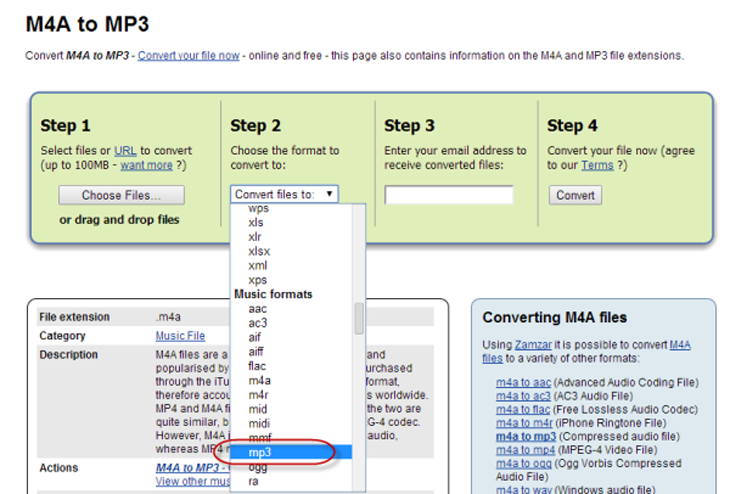This screenshot has width=730, height=494.
Task: Open the 'm4a to mp3' conversion link
Action: click(x=526, y=436)
